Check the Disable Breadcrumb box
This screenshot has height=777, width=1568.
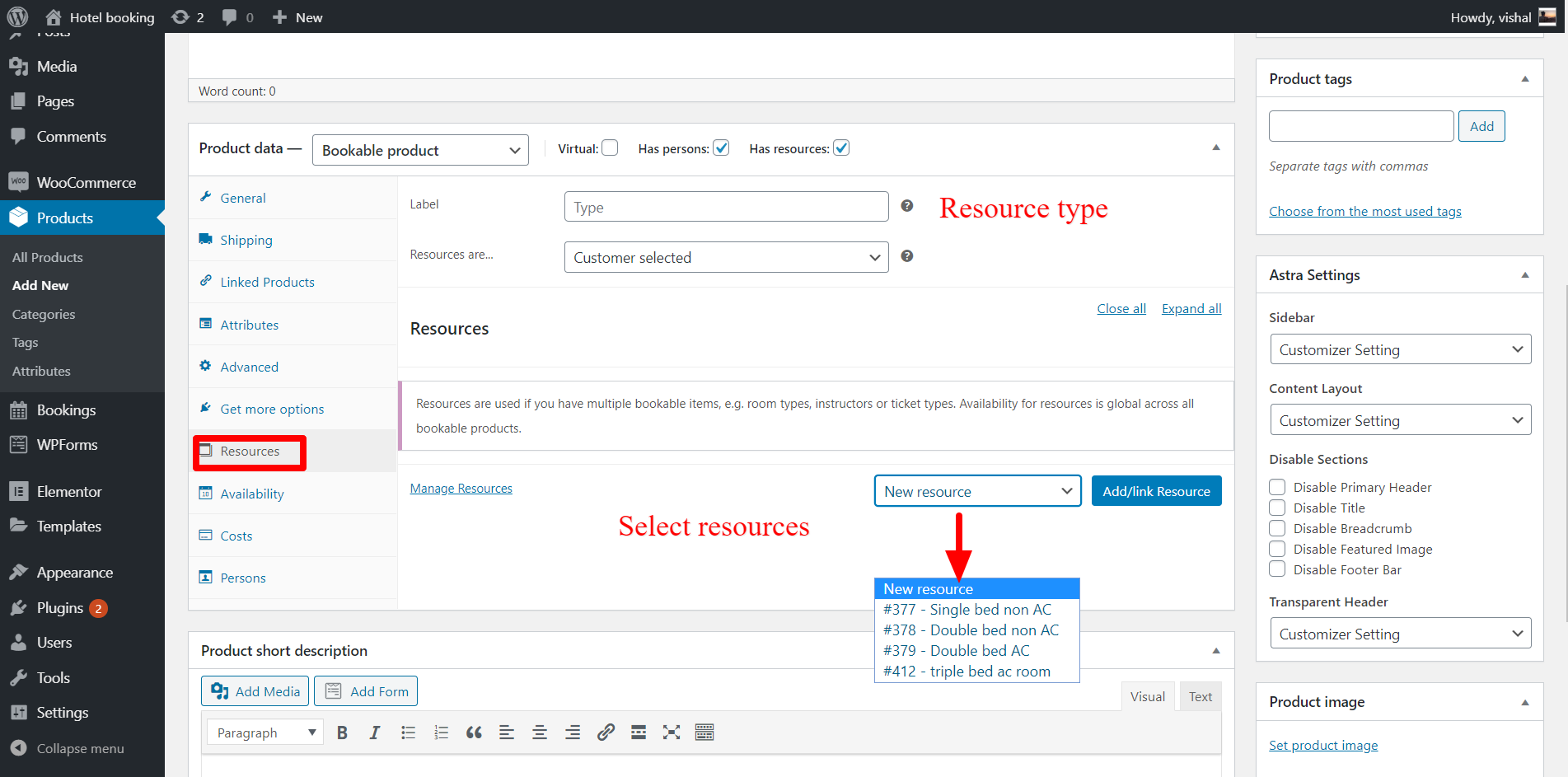click(1277, 528)
